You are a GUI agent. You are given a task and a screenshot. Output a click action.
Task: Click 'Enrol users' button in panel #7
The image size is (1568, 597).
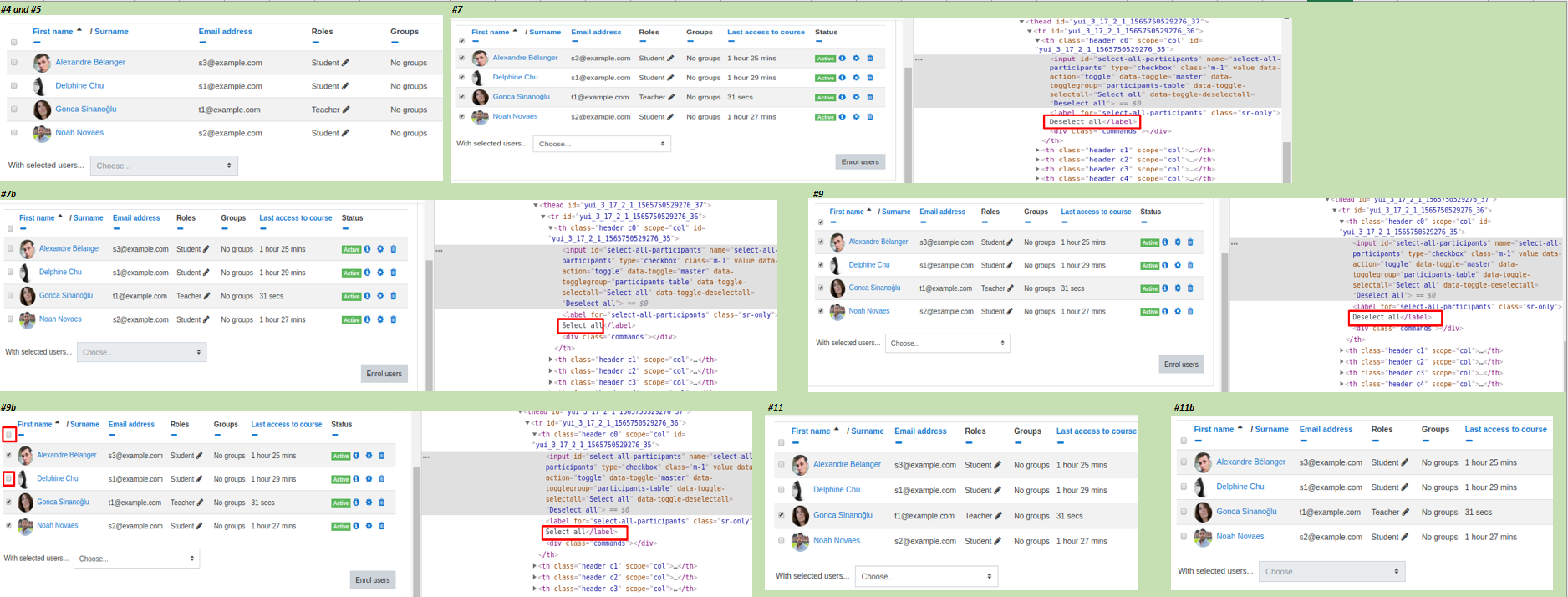point(860,162)
